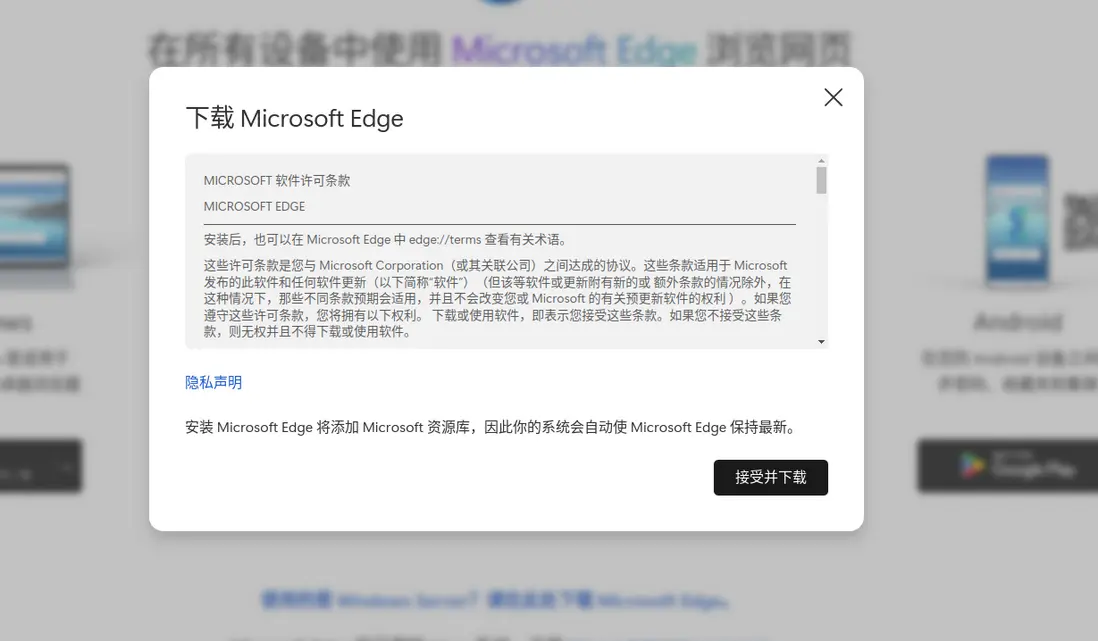Click the MICROSOFT EDGE line in license
This screenshot has width=1098, height=641.
(254, 206)
